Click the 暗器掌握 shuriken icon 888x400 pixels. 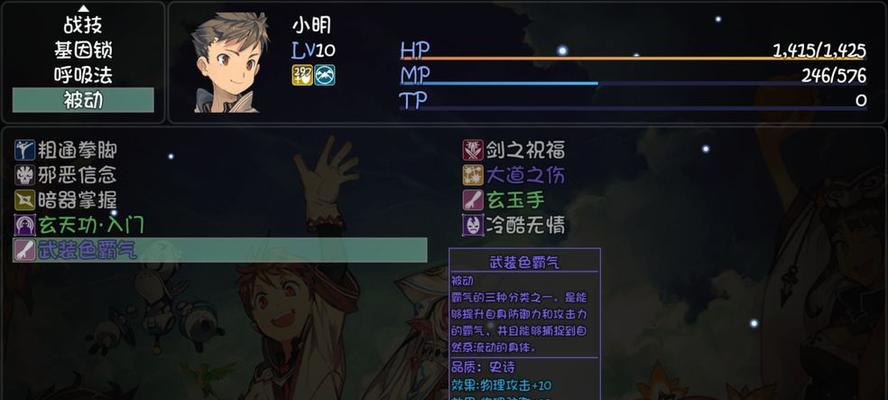point(25,200)
